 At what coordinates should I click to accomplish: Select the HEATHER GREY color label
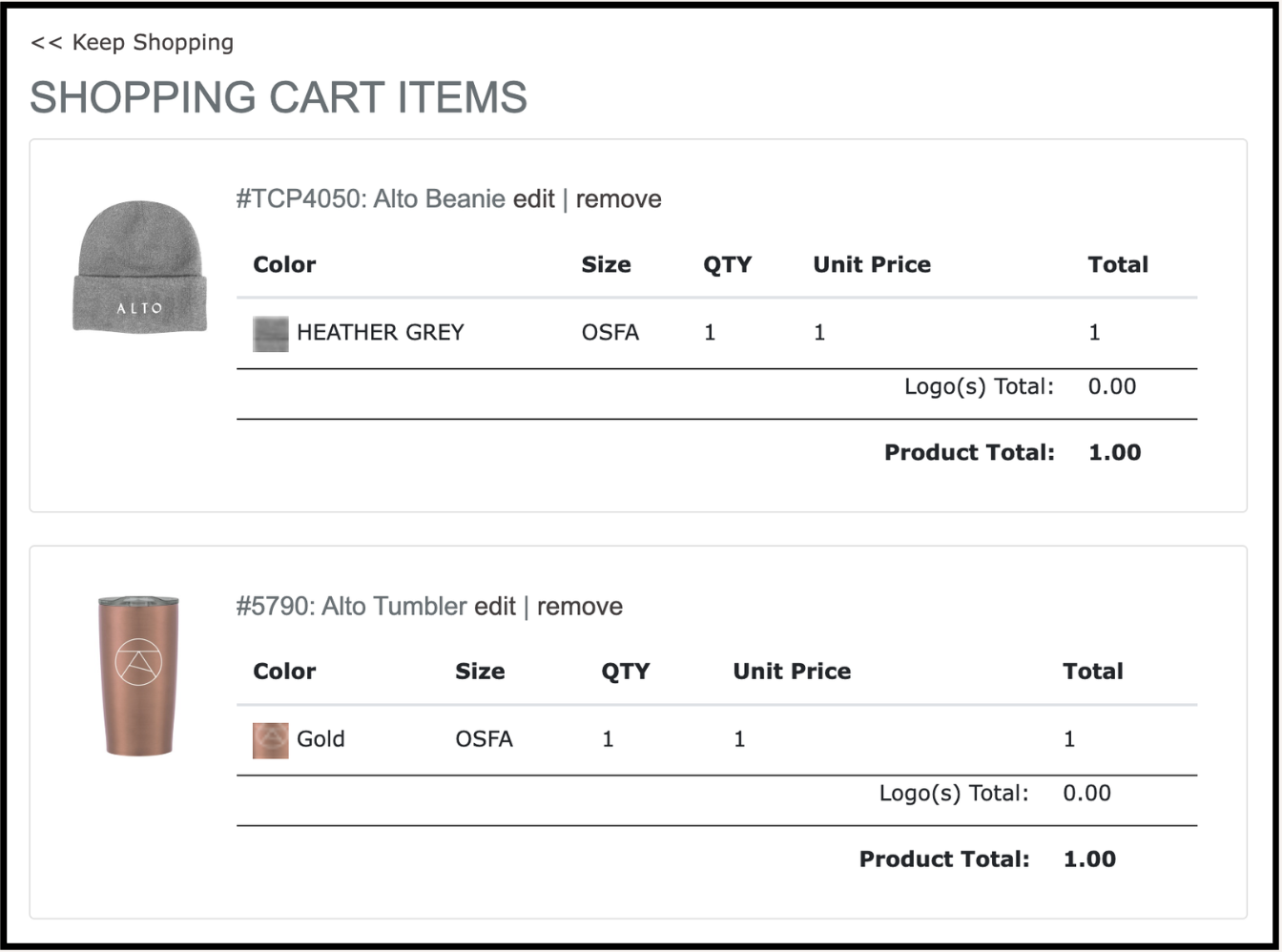380,333
